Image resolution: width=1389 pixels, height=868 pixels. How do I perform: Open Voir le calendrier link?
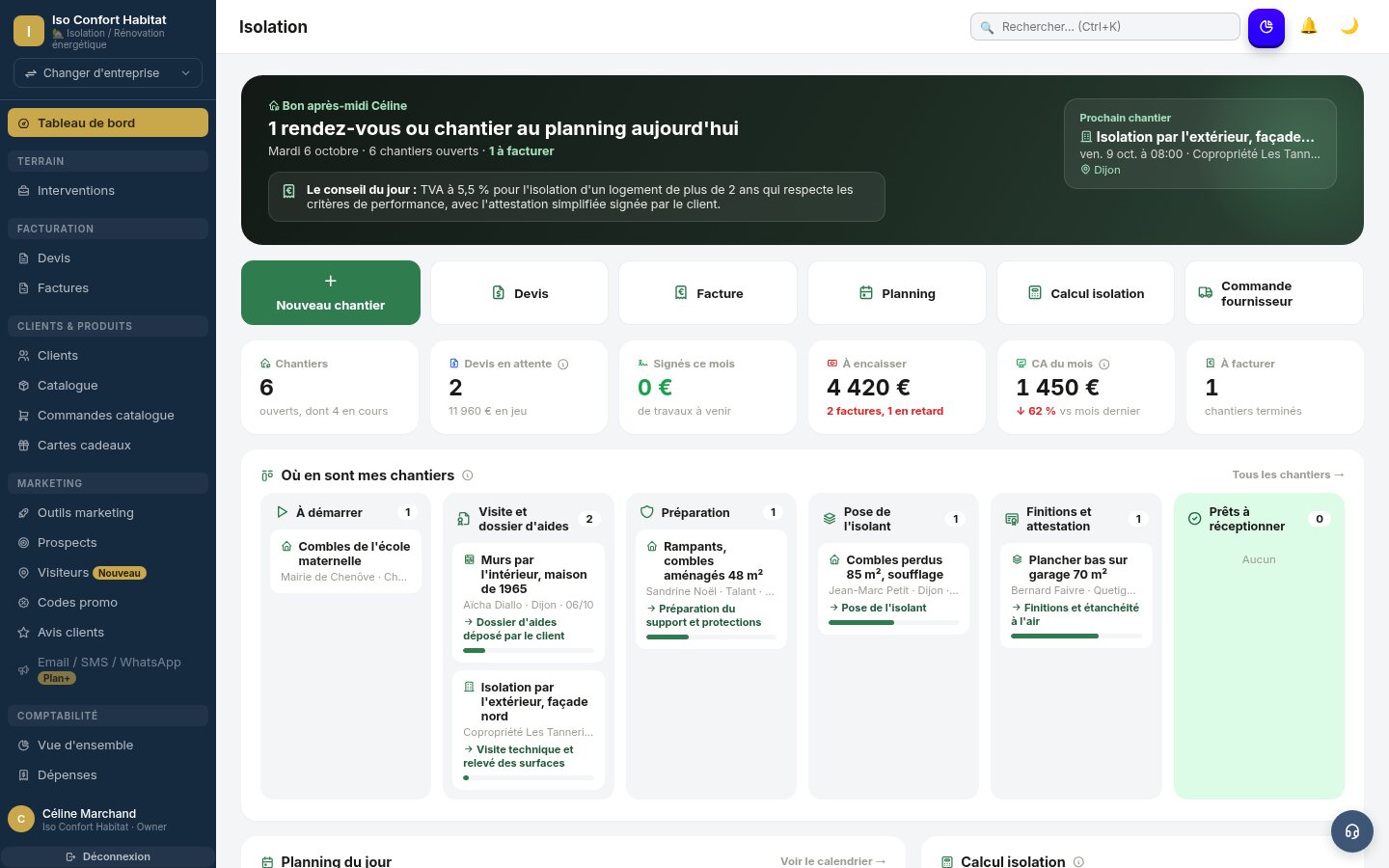coord(833,861)
